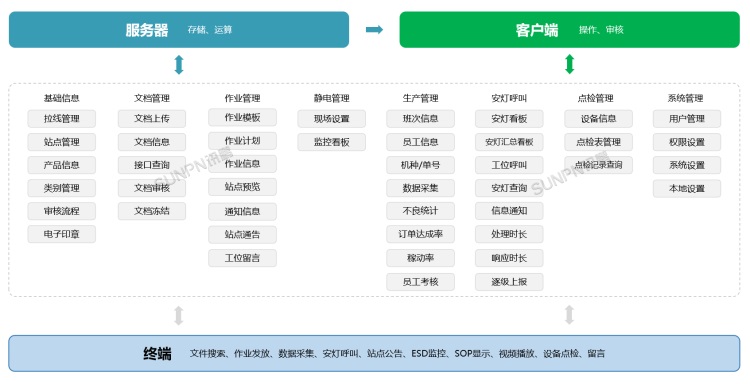The height and width of the screenshot is (384, 750).
Task: Open 站点通告 box
Action: click(x=242, y=235)
